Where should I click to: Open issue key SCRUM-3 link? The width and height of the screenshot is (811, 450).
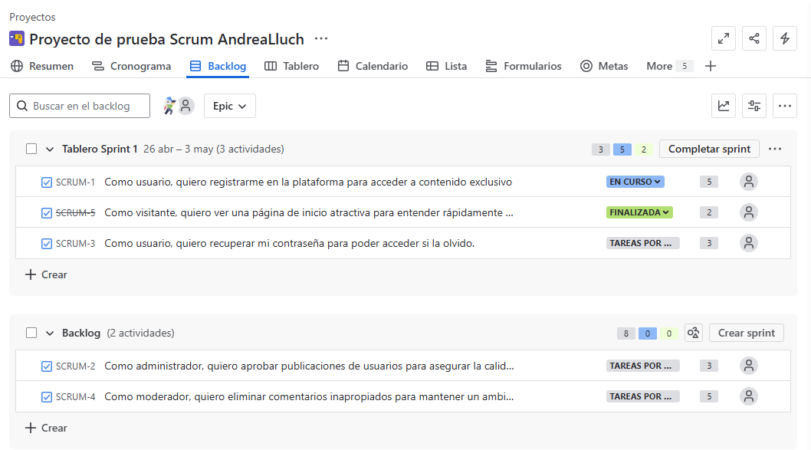76,243
